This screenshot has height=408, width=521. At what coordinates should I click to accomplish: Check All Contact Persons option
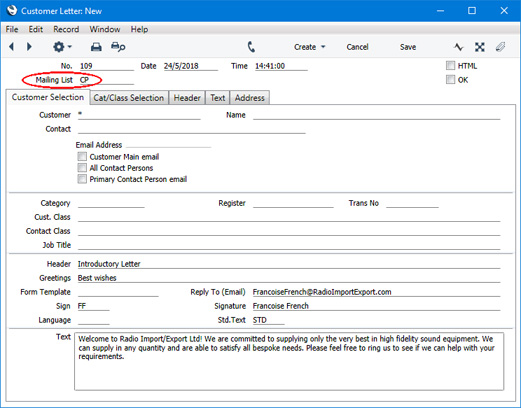point(82,168)
